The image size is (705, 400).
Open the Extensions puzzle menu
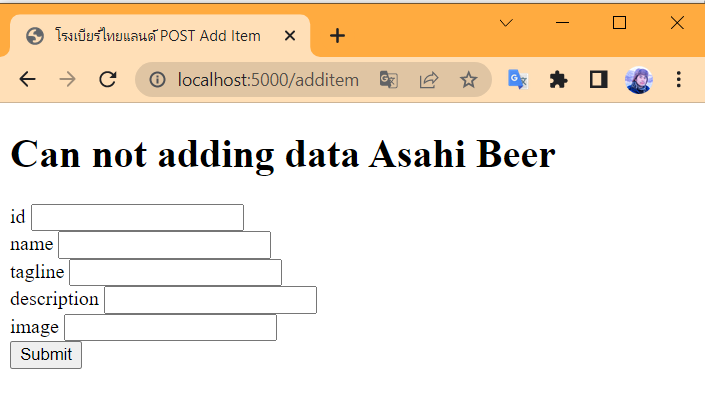pos(559,80)
